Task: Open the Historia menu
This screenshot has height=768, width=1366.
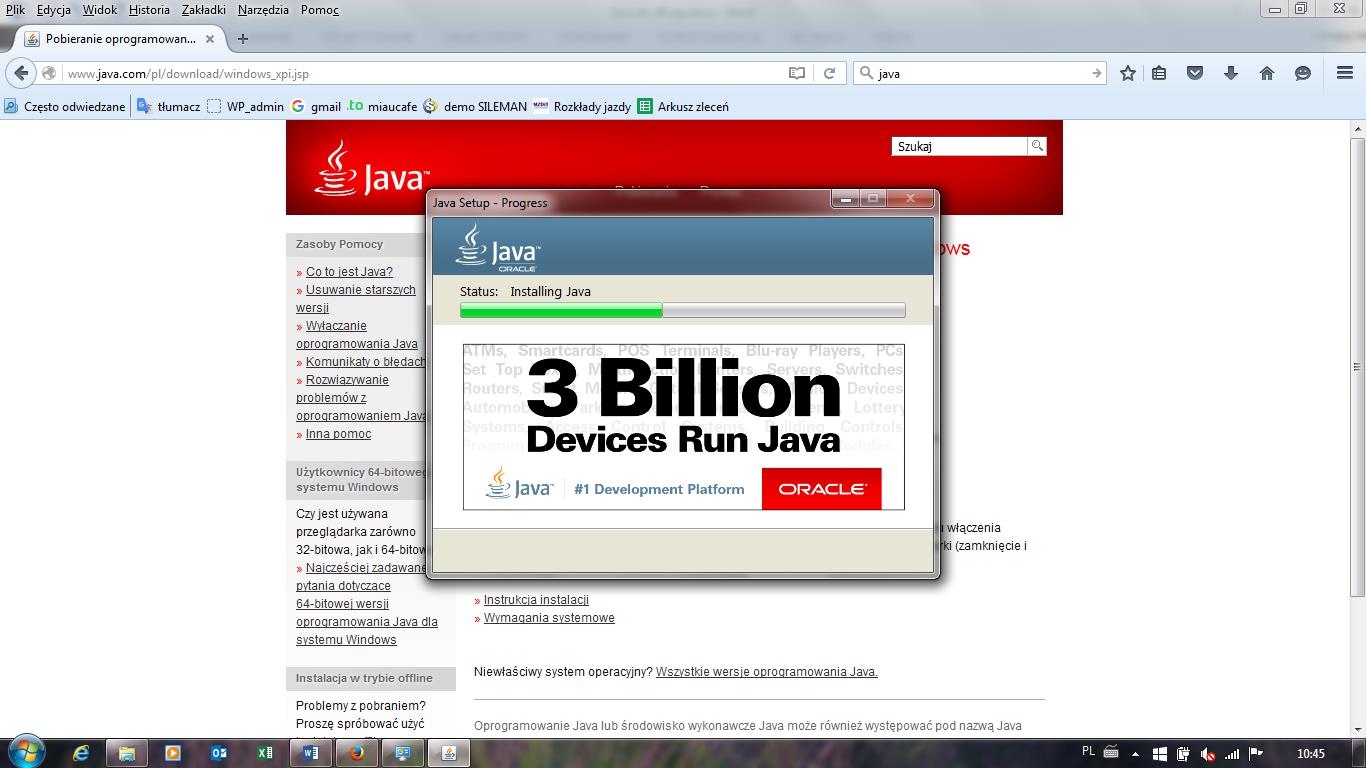Action: [149, 10]
